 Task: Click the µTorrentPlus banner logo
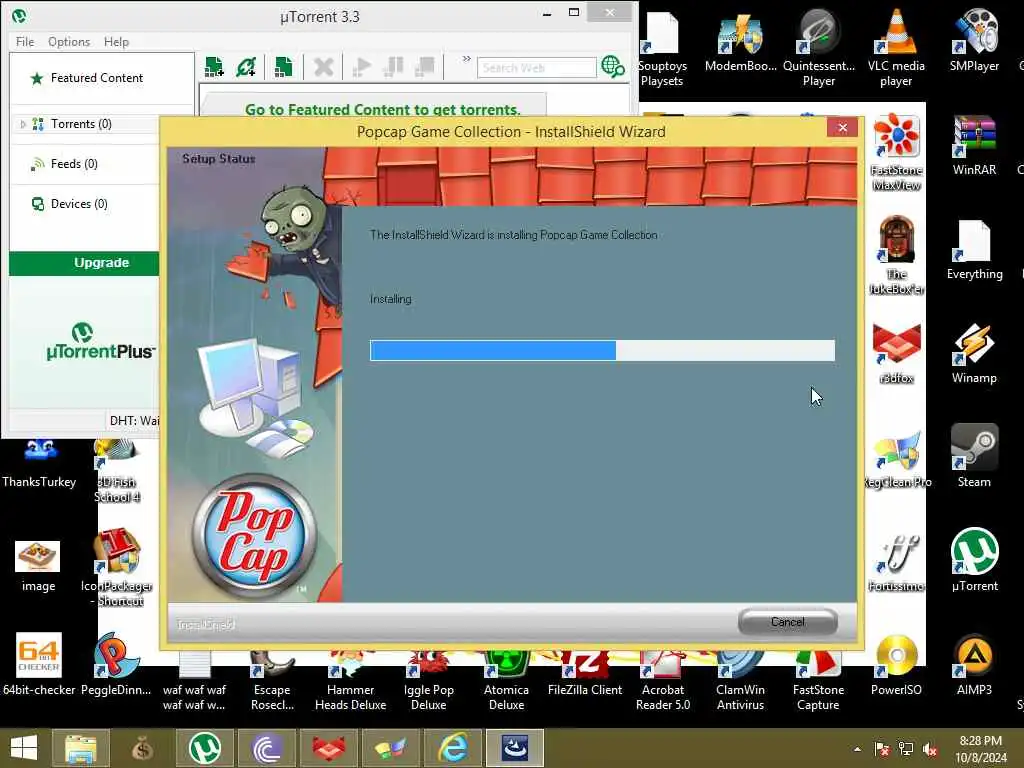tap(99, 342)
